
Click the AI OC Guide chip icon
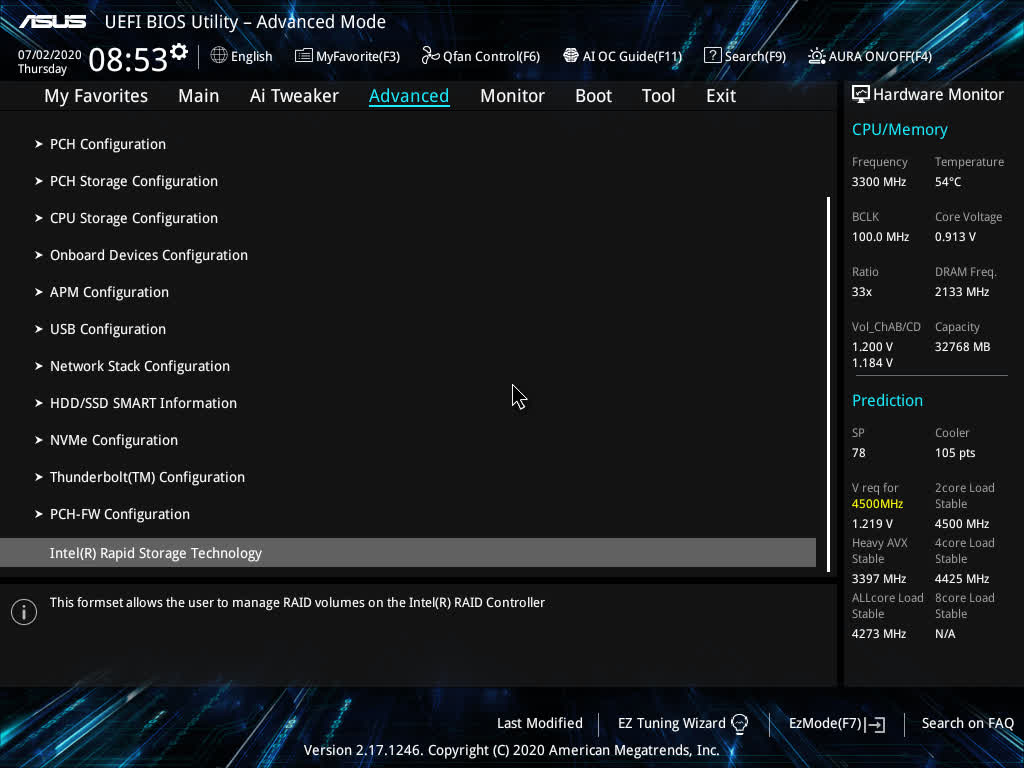[571, 56]
